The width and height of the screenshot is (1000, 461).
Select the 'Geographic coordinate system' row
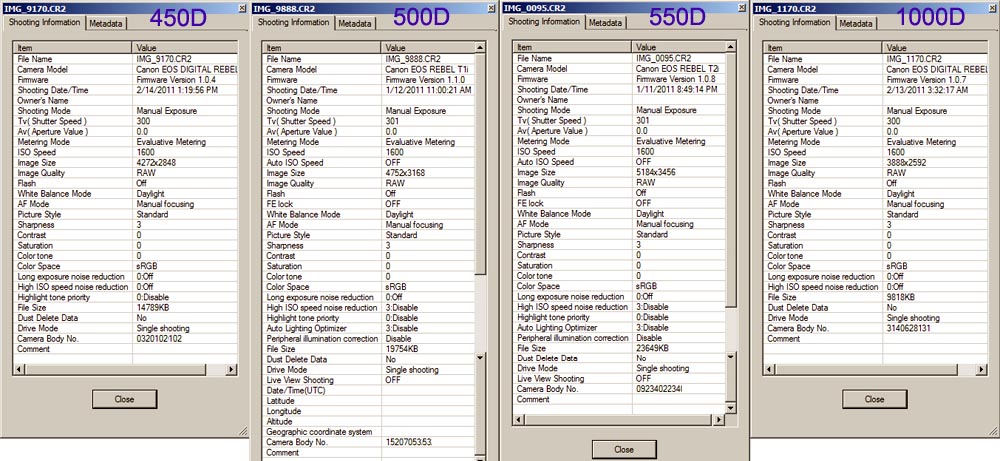point(369,432)
